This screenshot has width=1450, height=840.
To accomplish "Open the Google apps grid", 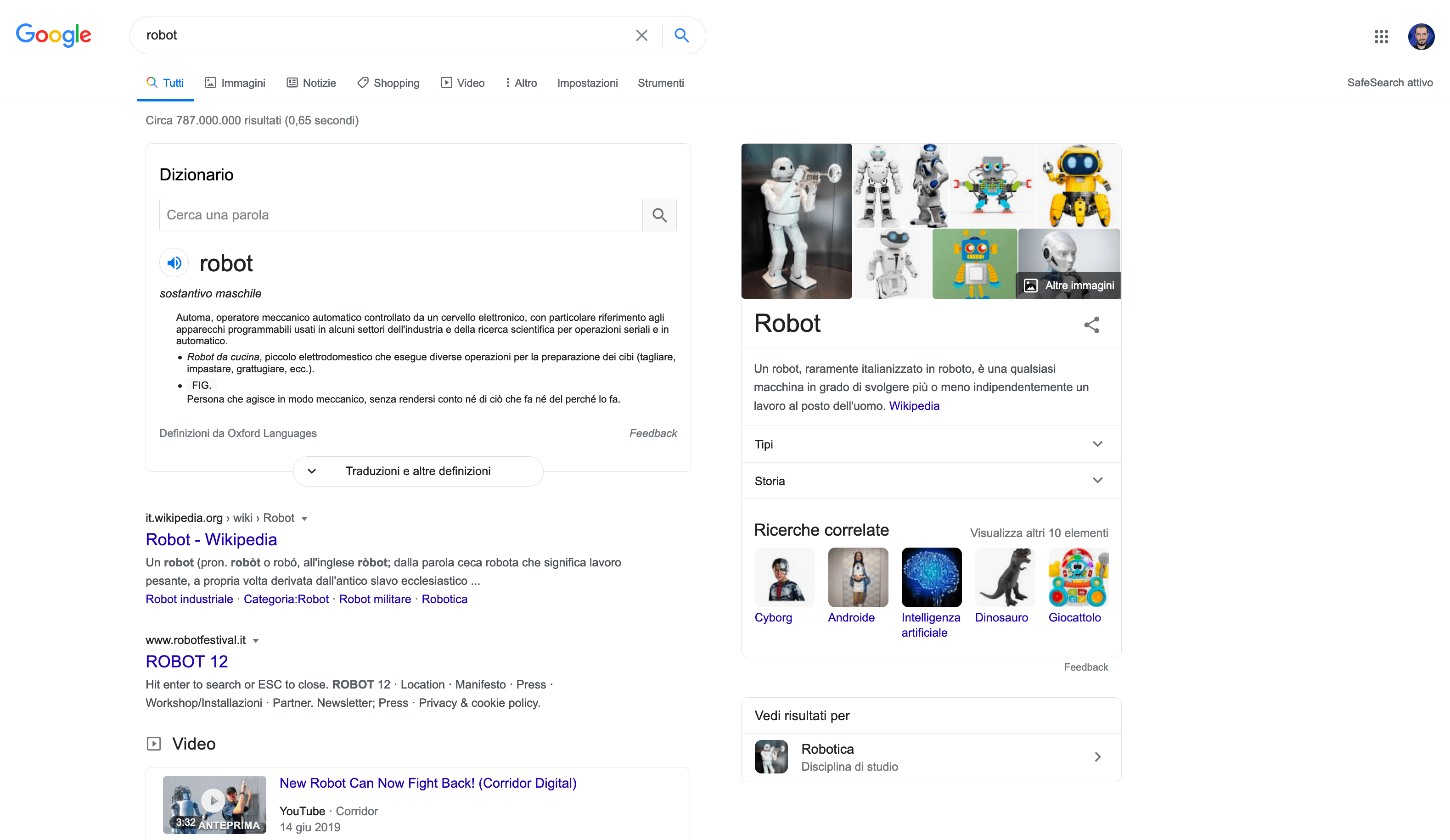I will [1381, 36].
